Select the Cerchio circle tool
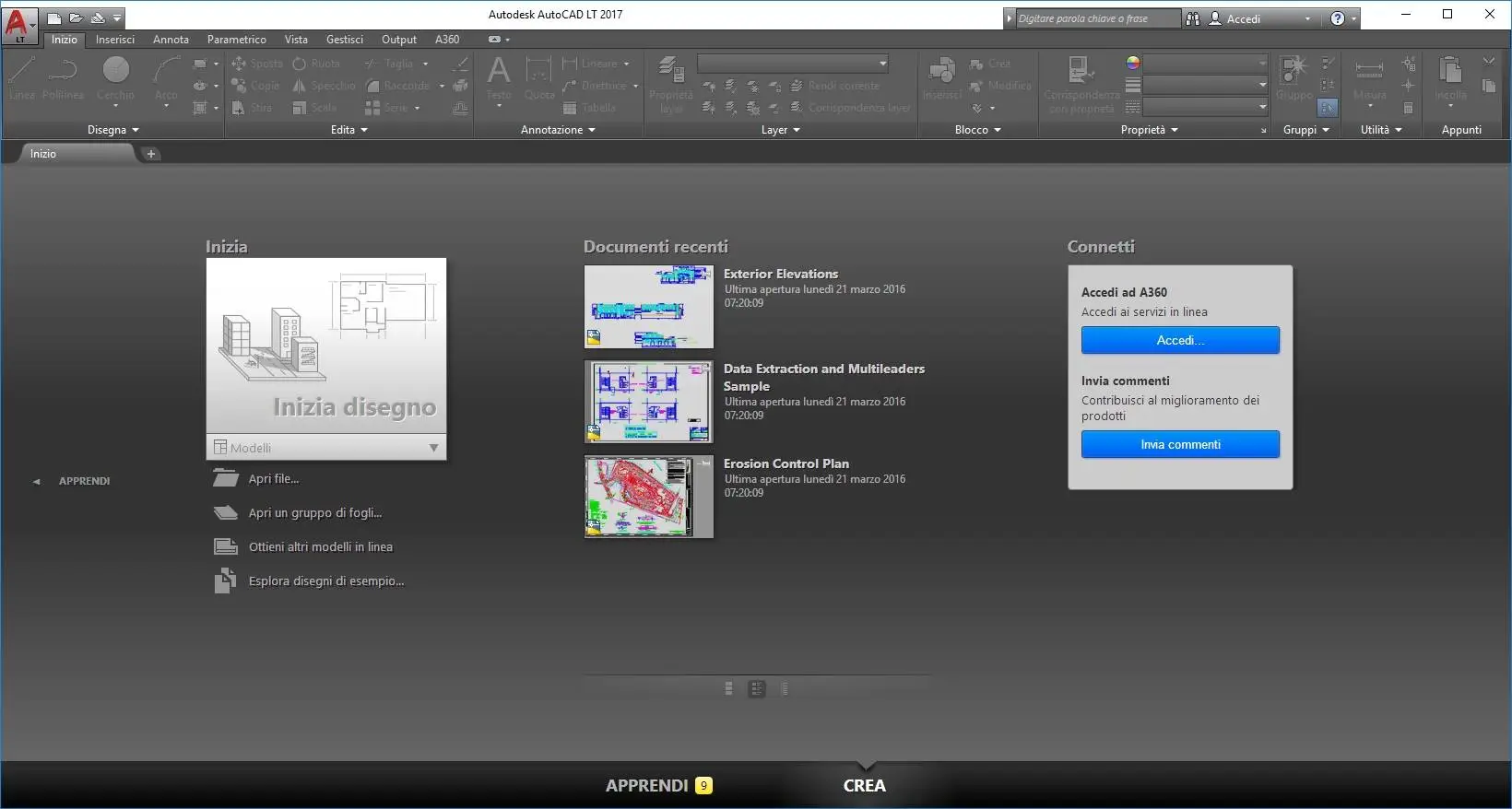This screenshot has width=1512, height=809. pos(115,79)
